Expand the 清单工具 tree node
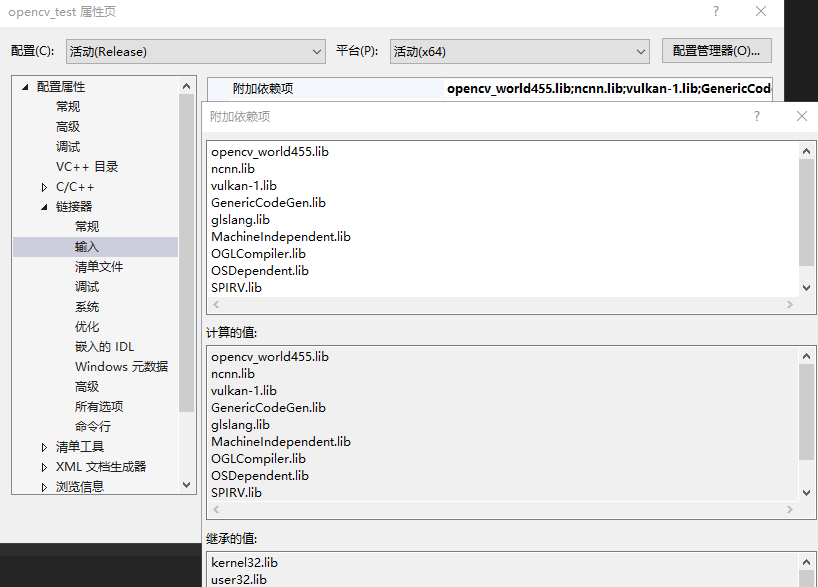The image size is (818, 587). pos(44,447)
